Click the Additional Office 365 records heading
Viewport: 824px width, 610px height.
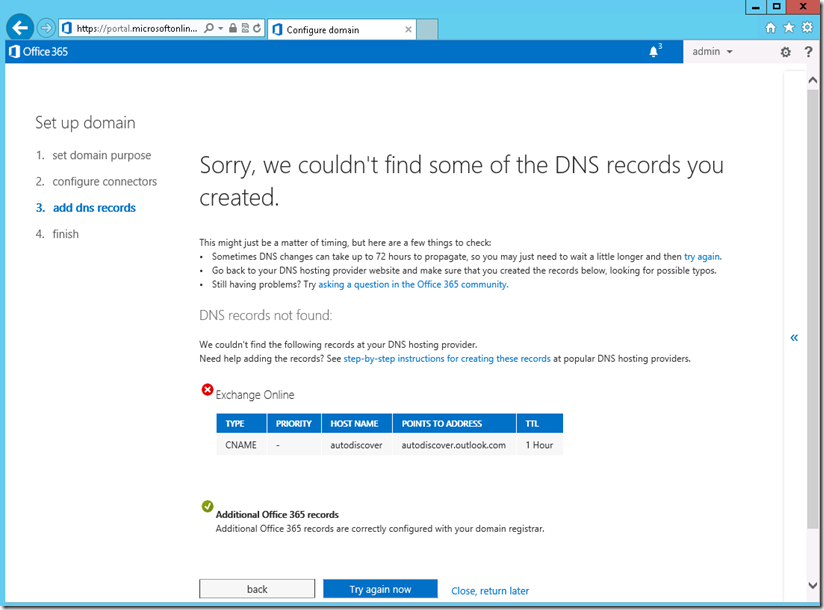(277, 515)
